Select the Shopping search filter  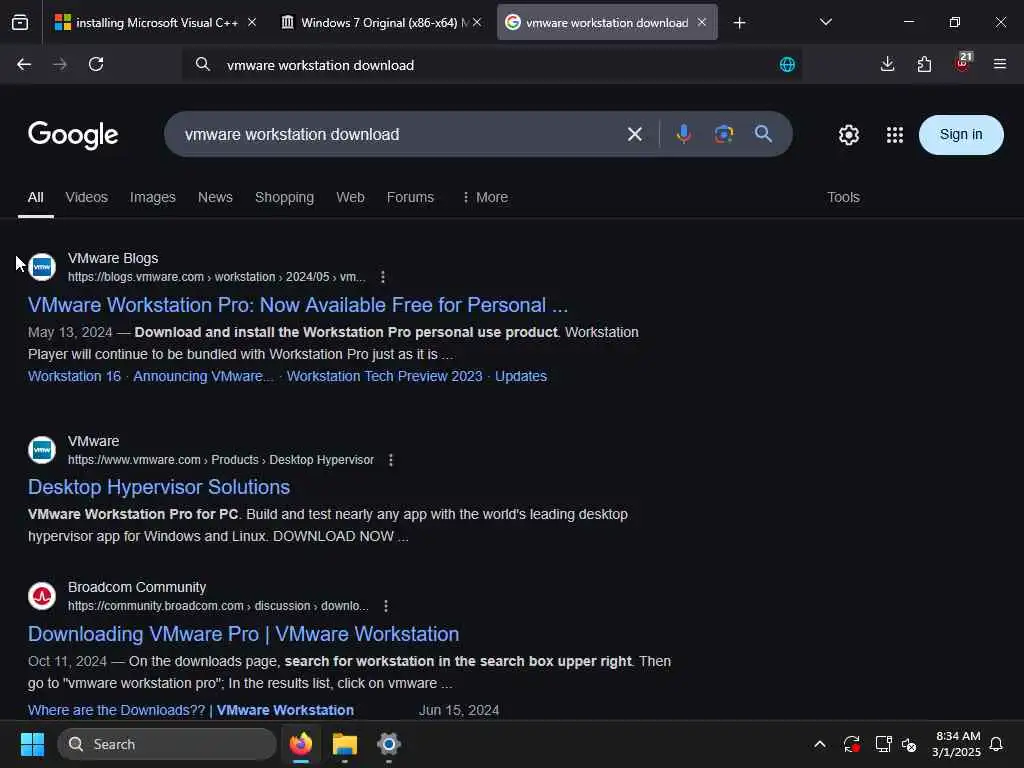pyautogui.click(x=284, y=197)
